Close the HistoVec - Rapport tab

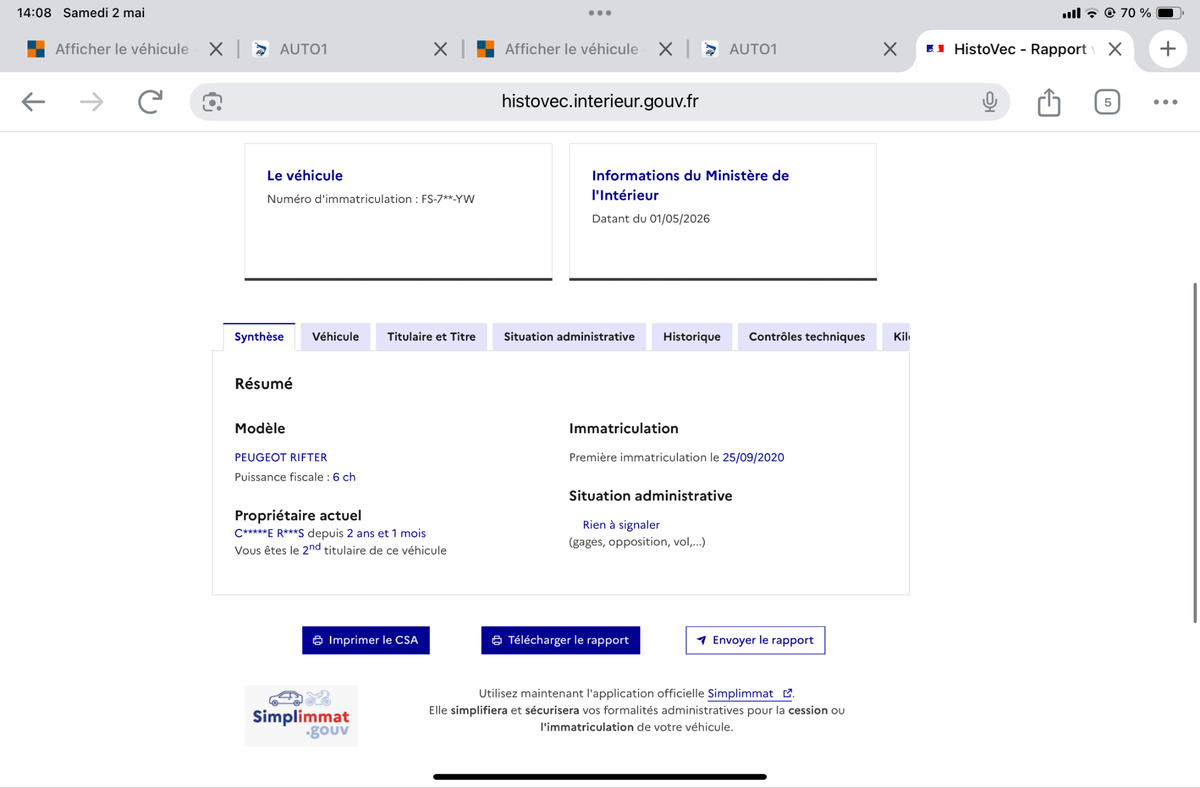click(x=1115, y=49)
